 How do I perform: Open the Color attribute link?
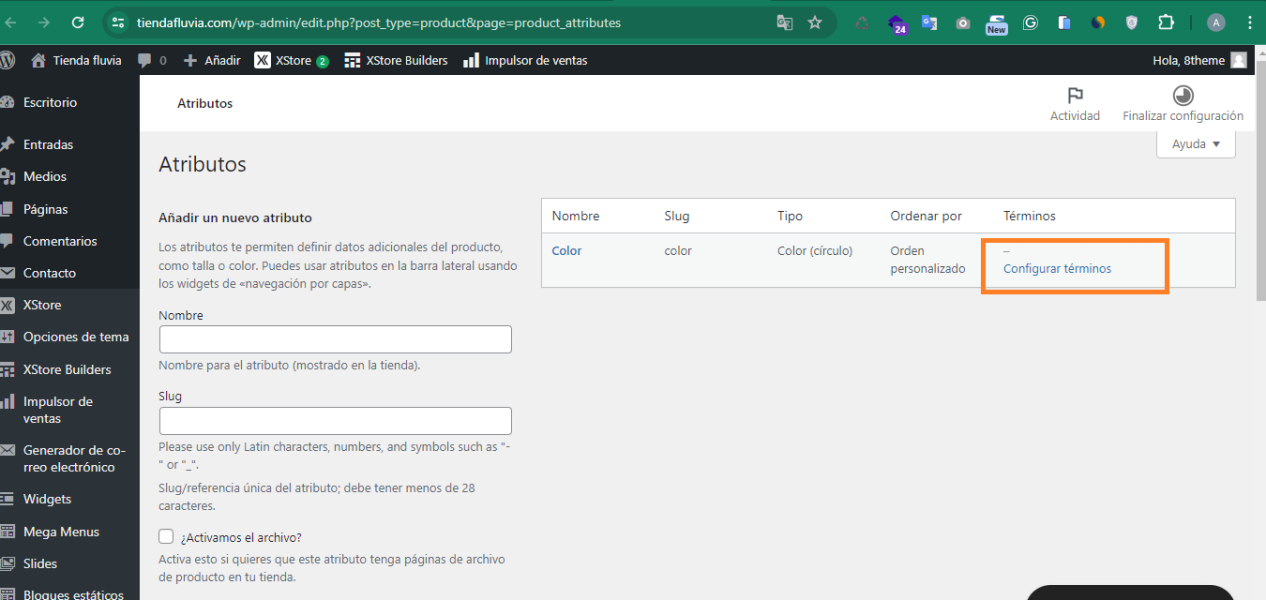566,251
